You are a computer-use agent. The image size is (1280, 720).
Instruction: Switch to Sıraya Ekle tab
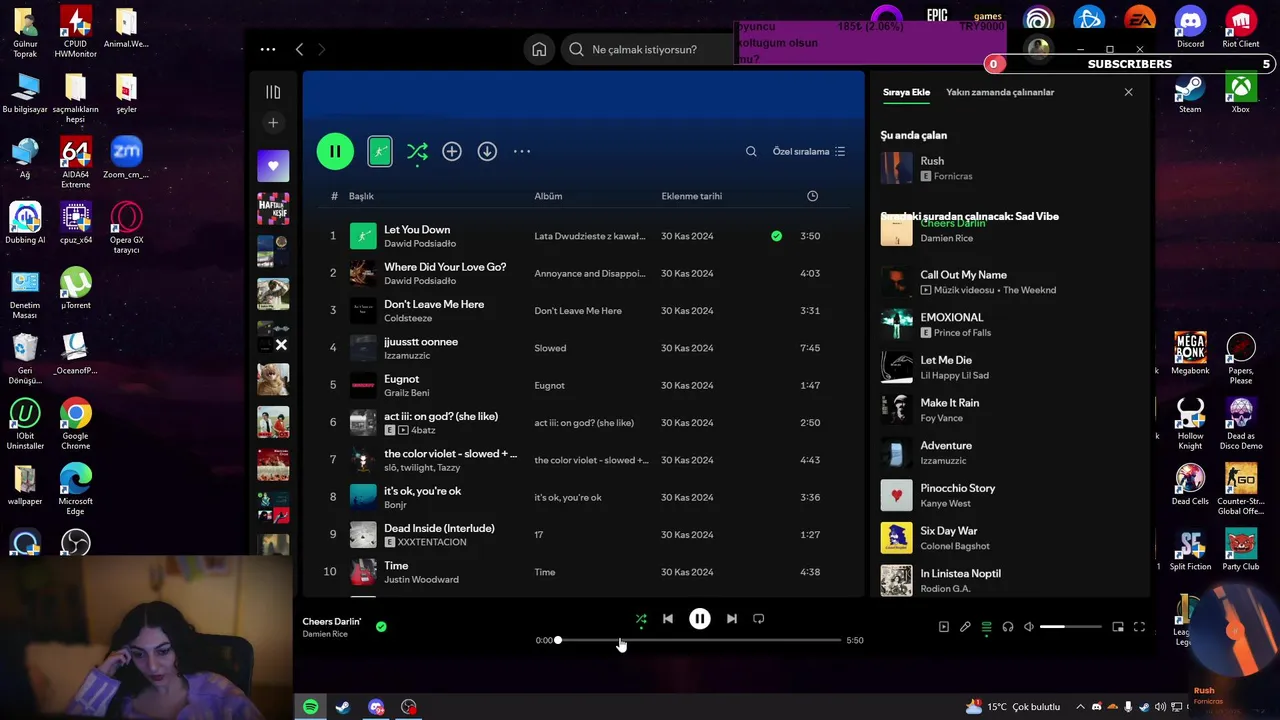tap(906, 92)
